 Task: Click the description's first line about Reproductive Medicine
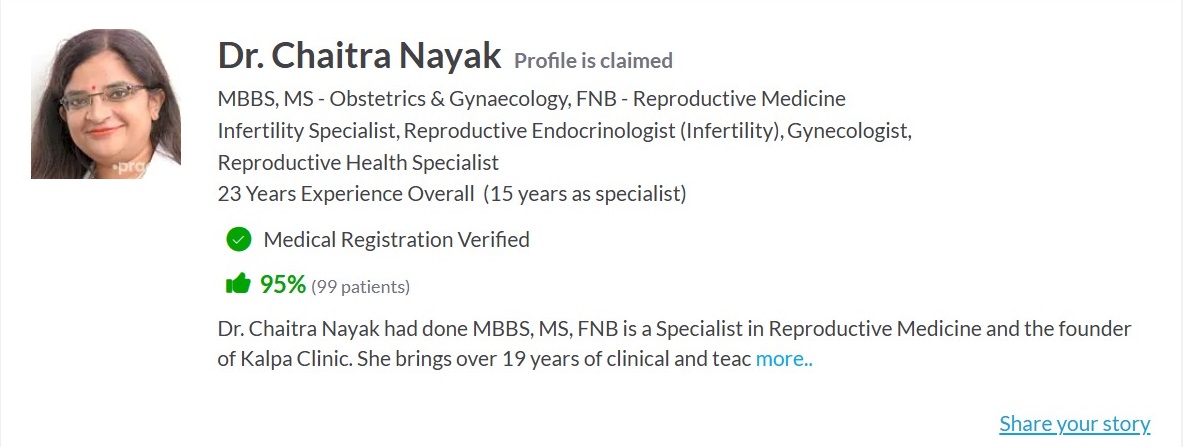coord(673,329)
